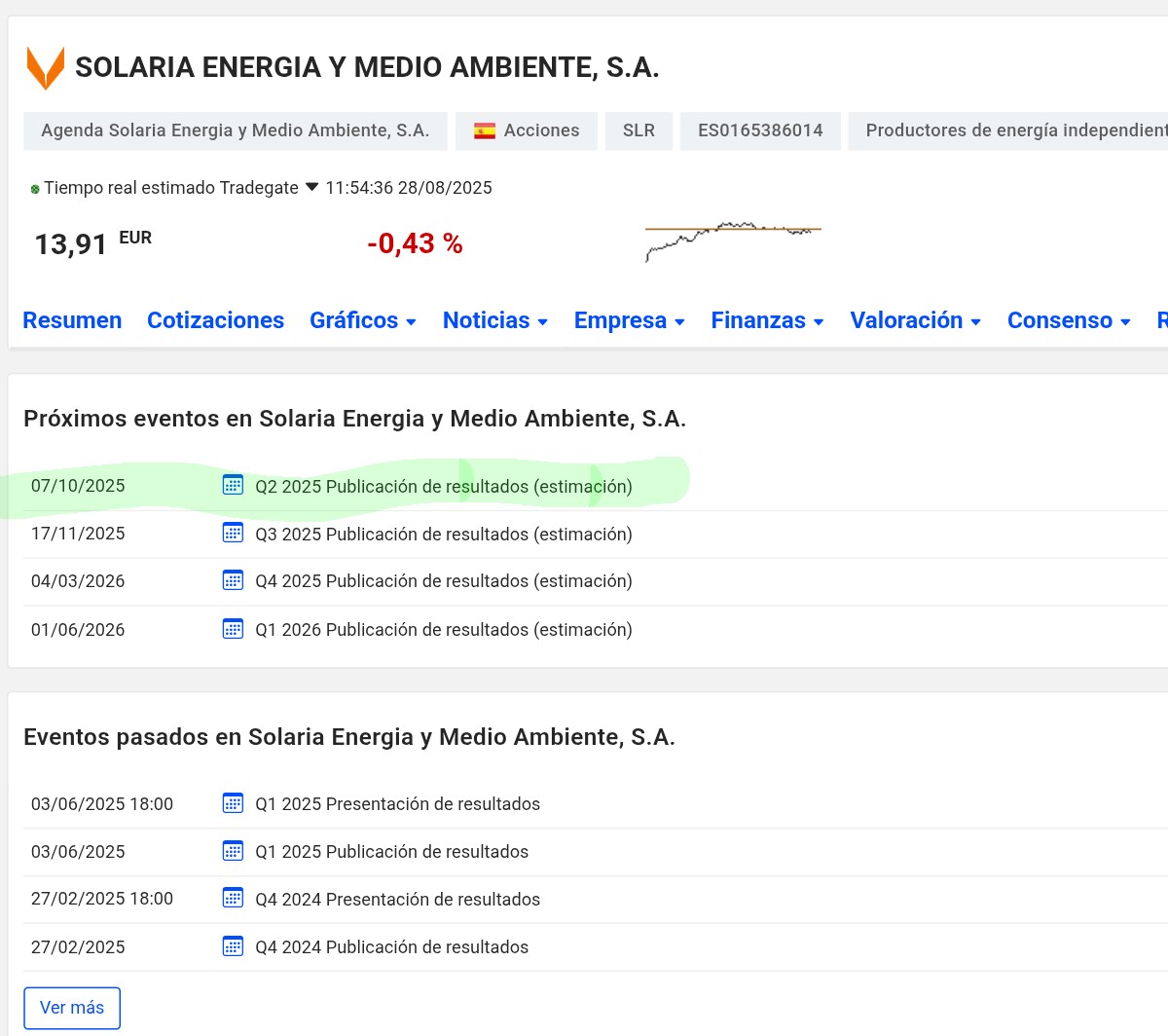
Task: Click the intraday price sparkline chart
Action: pos(733,240)
